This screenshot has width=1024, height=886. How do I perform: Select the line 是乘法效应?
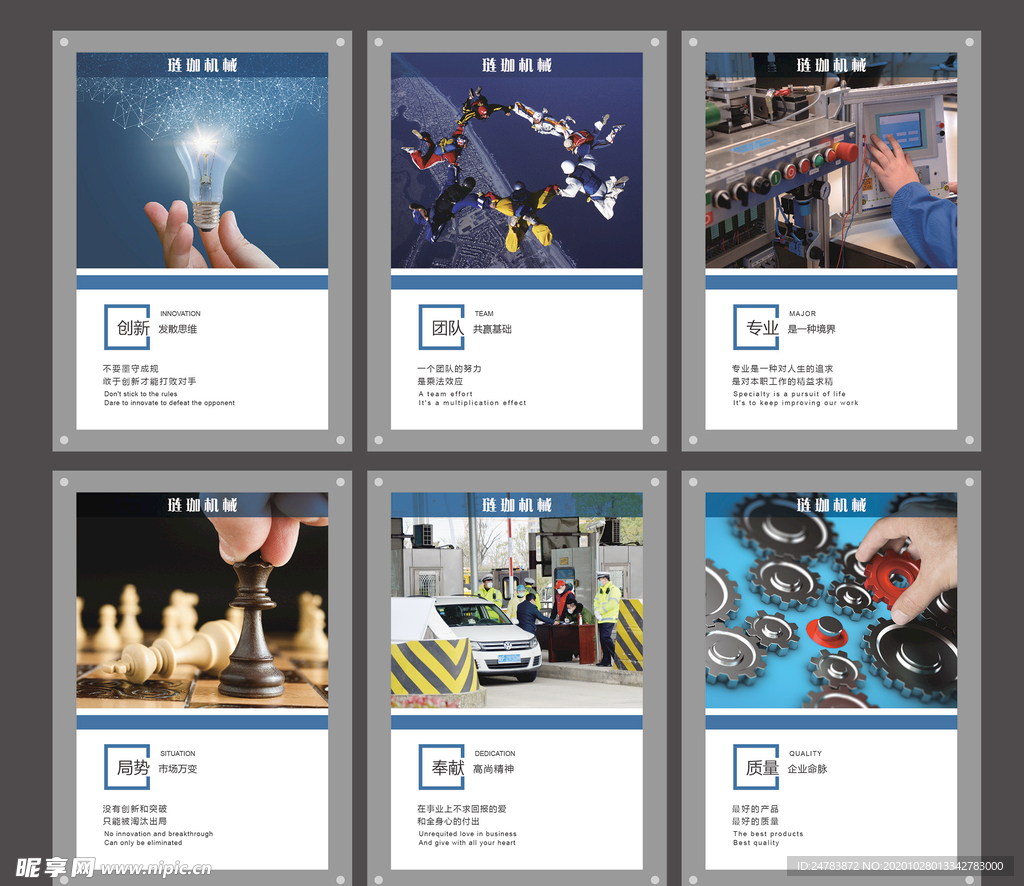(440, 381)
